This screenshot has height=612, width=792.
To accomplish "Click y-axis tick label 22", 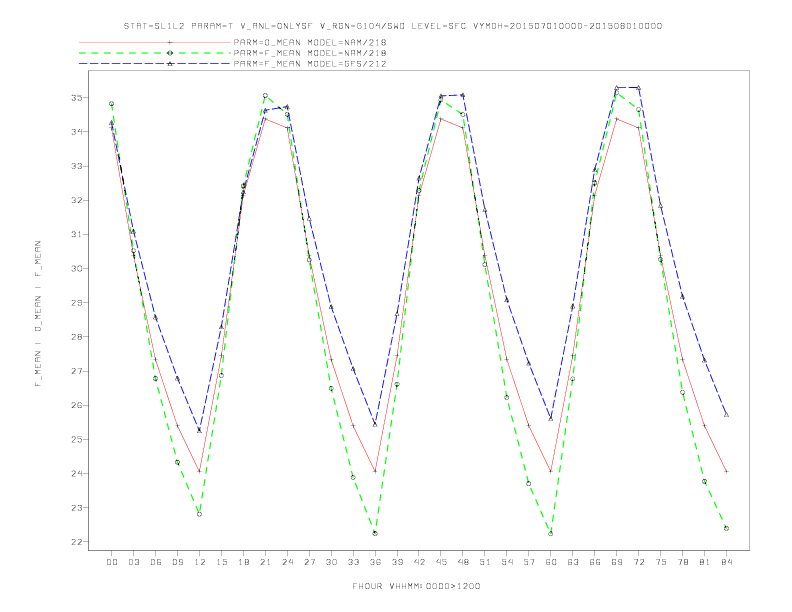I will (x=77, y=542).
